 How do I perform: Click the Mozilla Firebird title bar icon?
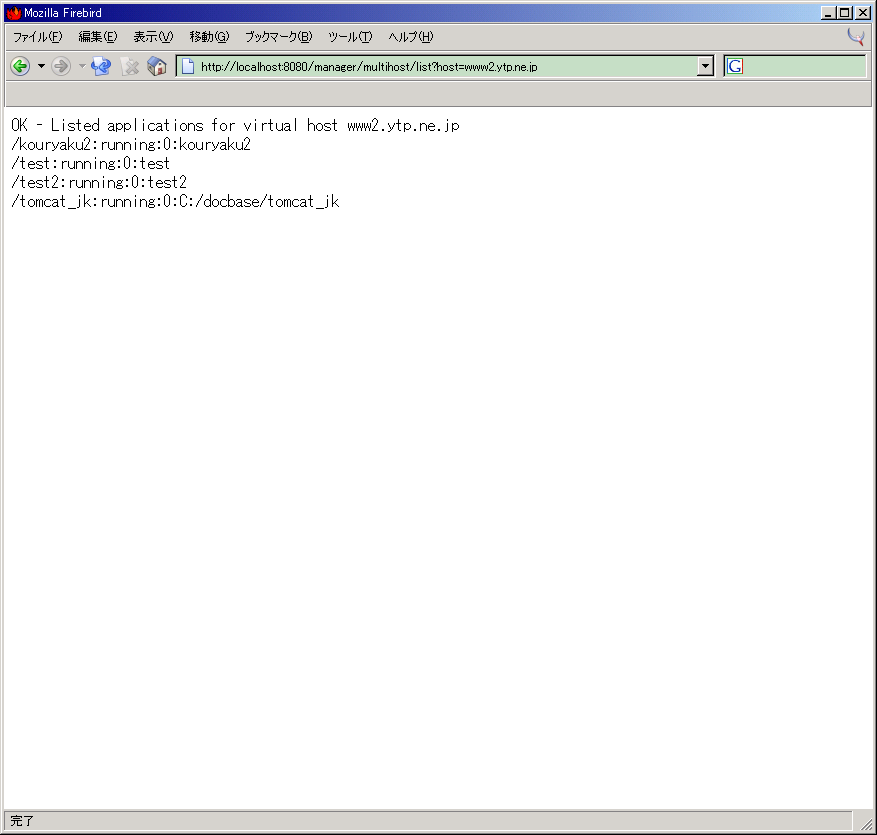pos(14,13)
